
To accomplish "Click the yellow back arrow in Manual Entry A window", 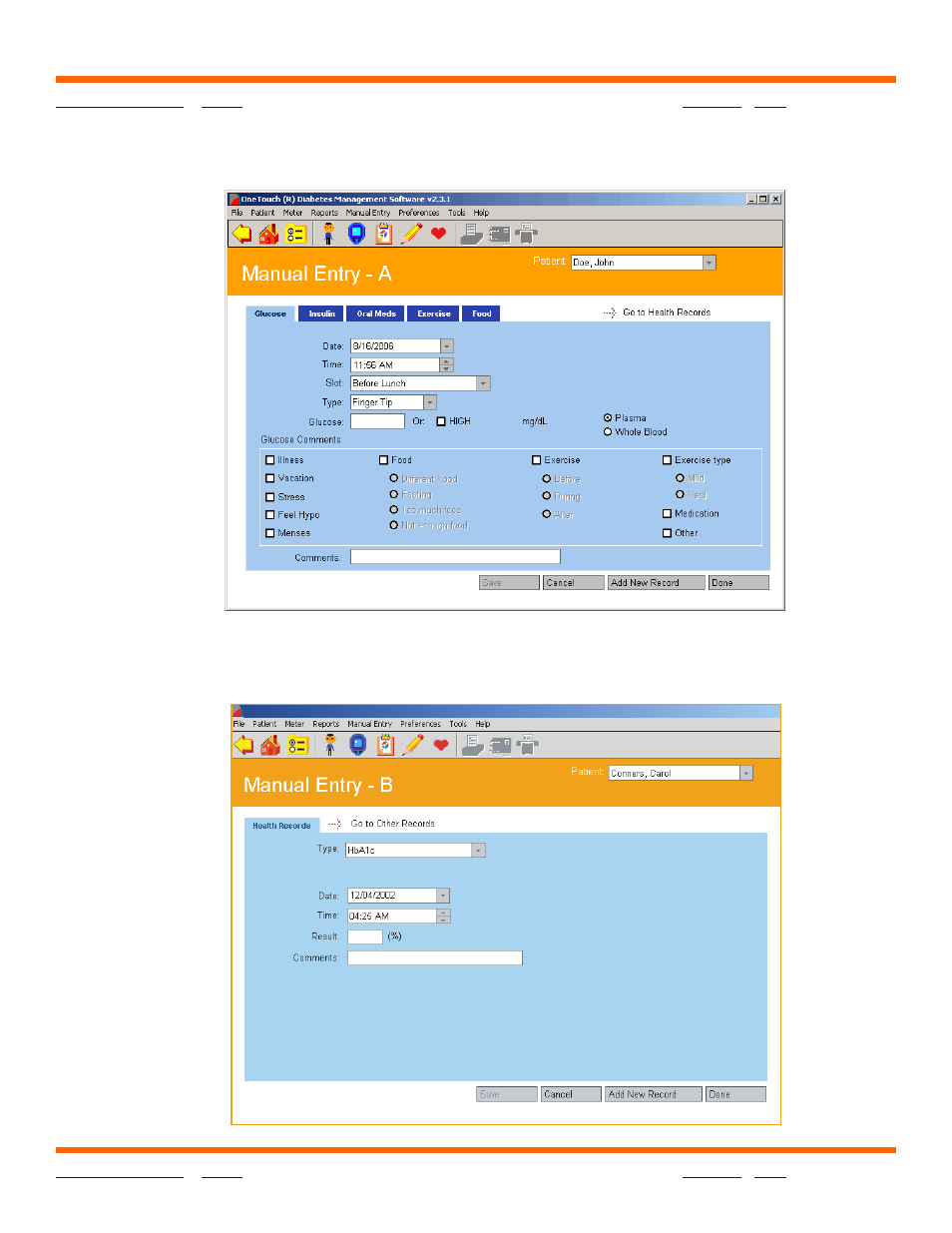I will (241, 234).
